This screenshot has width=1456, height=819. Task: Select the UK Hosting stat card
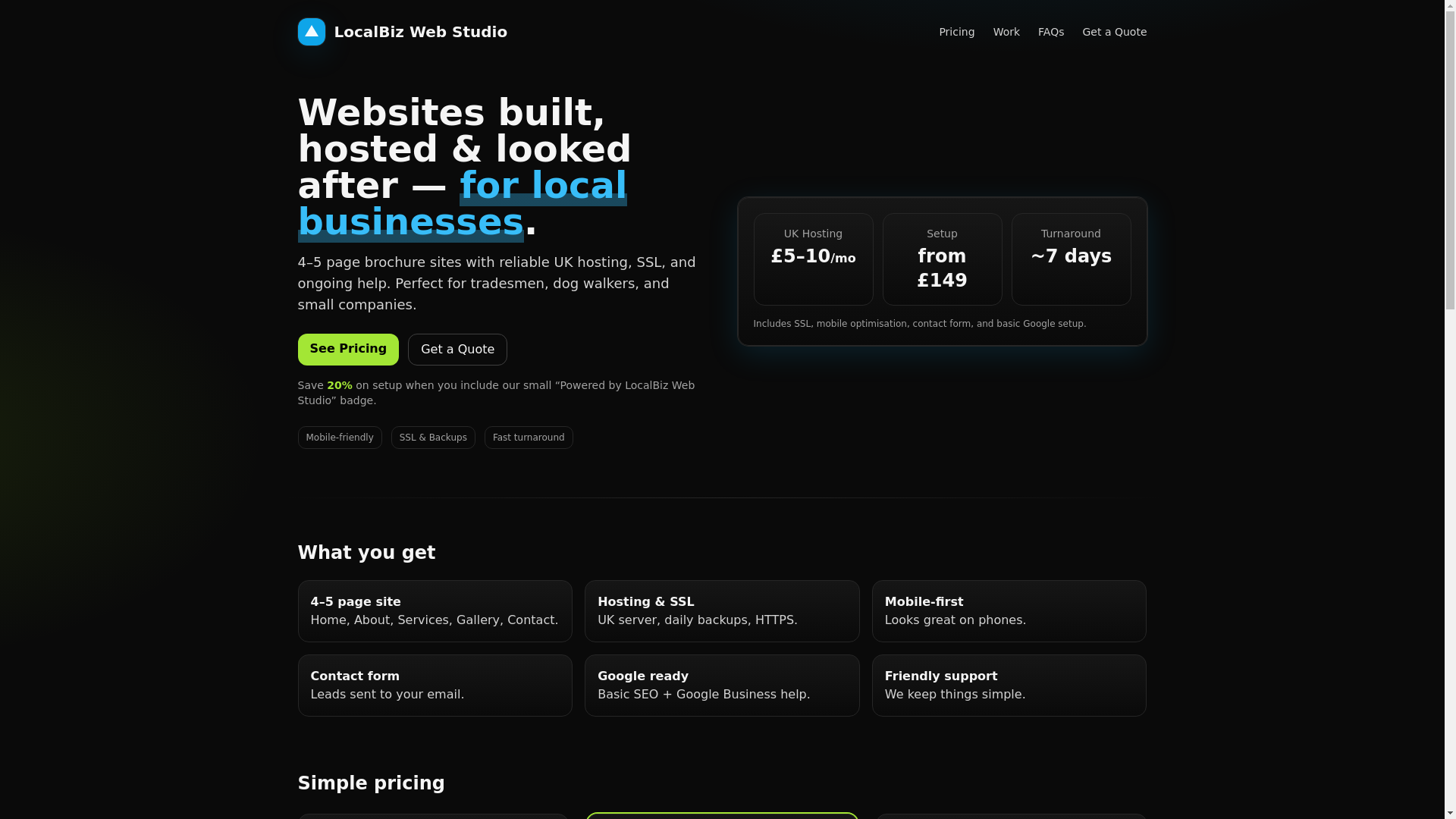[813, 259]
